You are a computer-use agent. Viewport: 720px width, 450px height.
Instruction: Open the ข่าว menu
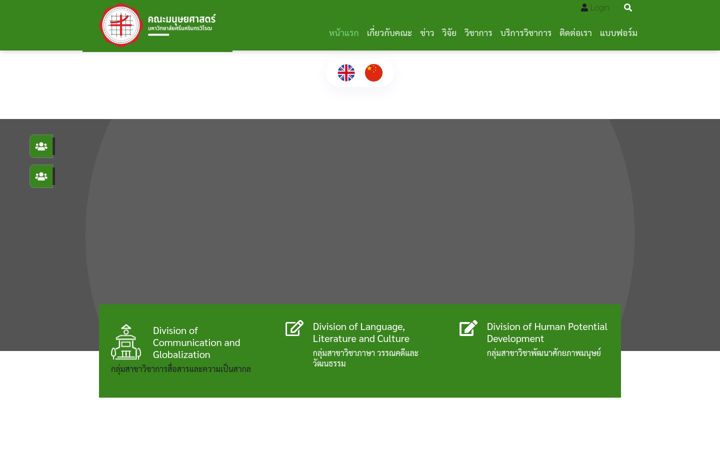(x=427, y=33)
